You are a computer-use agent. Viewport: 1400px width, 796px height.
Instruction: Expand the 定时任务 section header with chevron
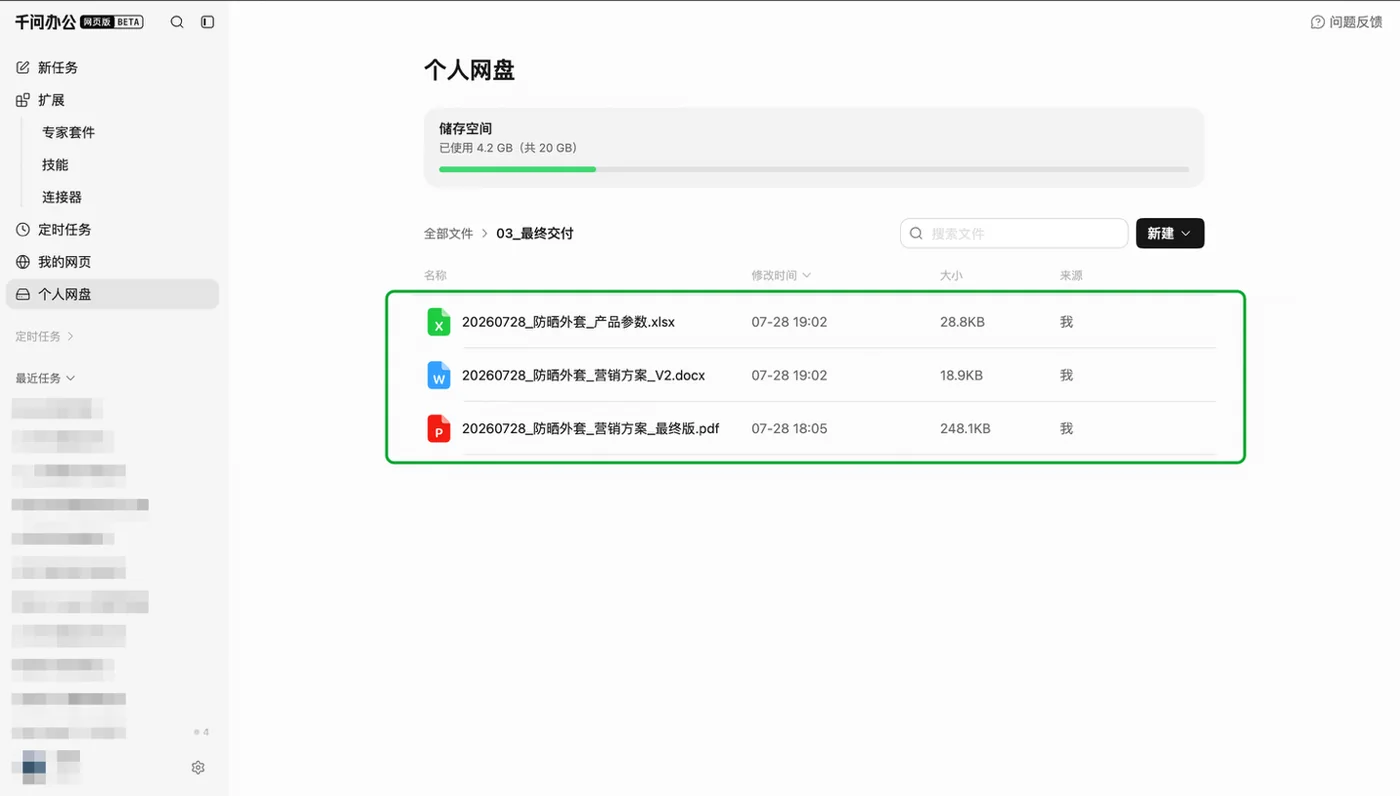pos(45,337)
